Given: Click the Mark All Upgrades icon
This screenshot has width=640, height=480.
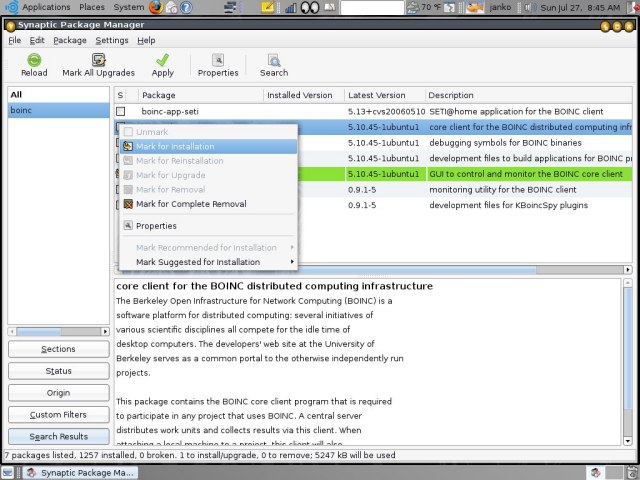Looking at the screenshot, I should [x=98, y=60].
